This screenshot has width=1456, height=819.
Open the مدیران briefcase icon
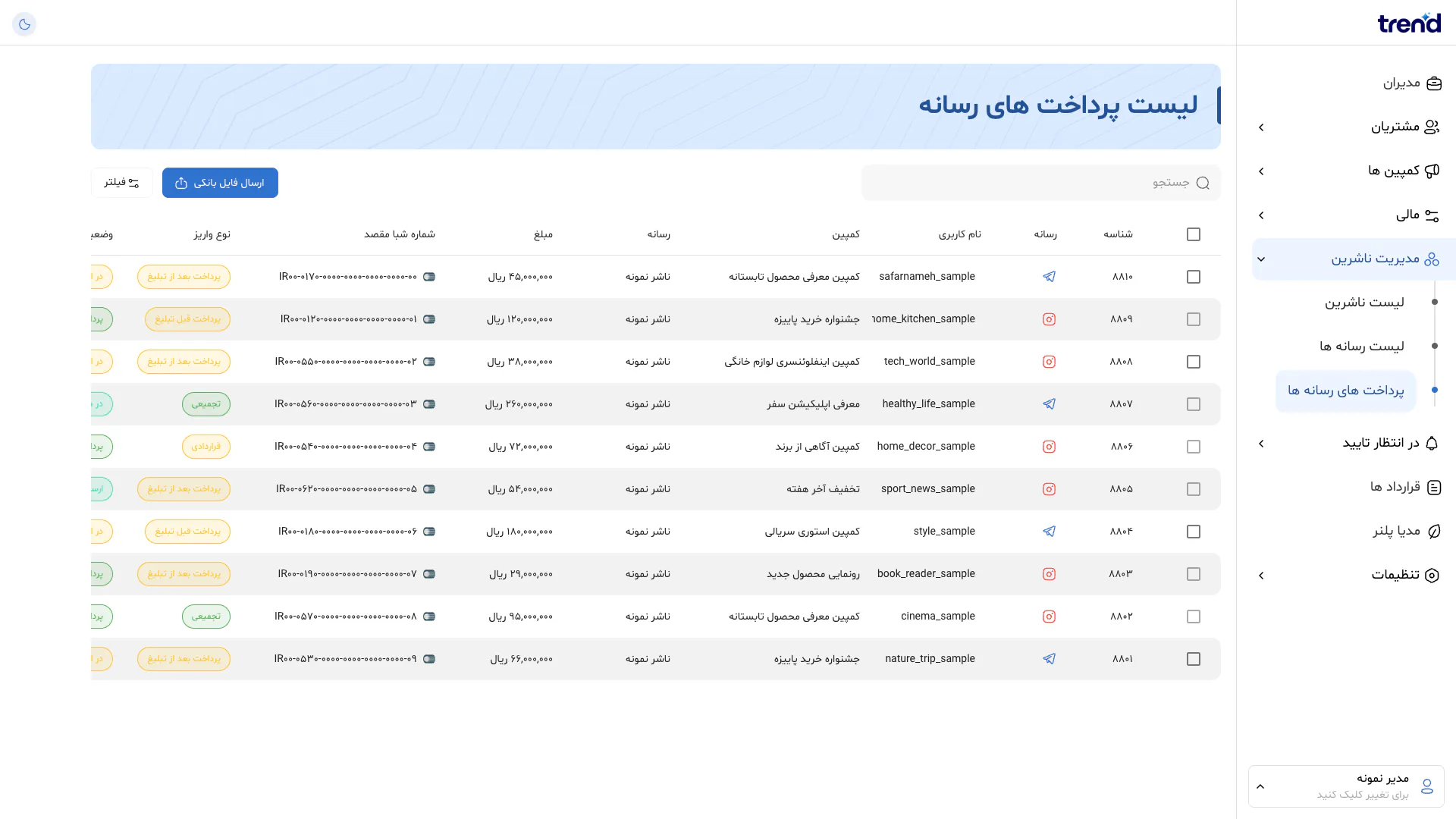point(1433,83)
